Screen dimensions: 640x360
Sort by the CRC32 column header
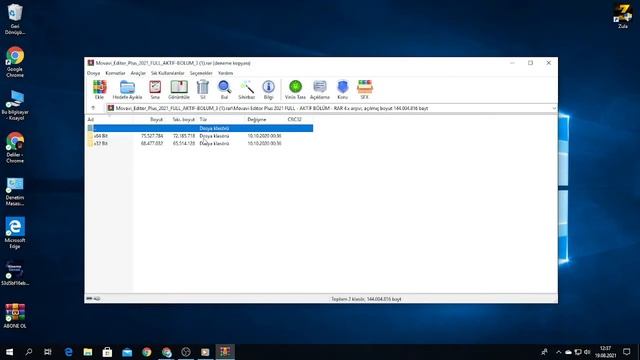[294, 120]
